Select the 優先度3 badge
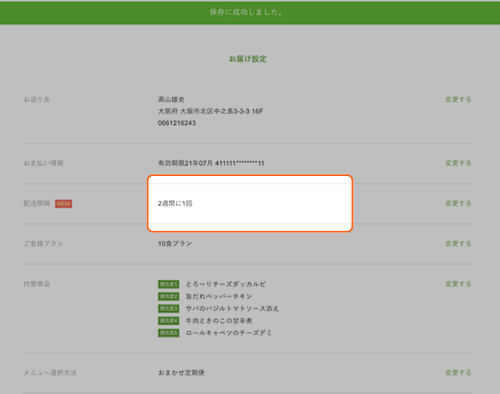Image resolution: width=500 pixels, height=394 pixels. (168, 309)
